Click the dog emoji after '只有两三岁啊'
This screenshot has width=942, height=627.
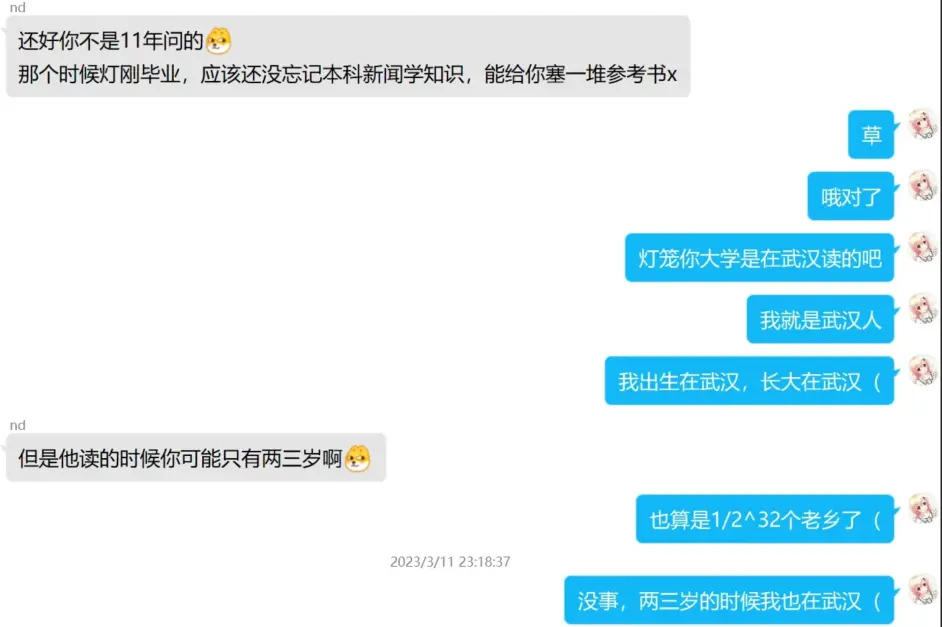tap(357, 458)
